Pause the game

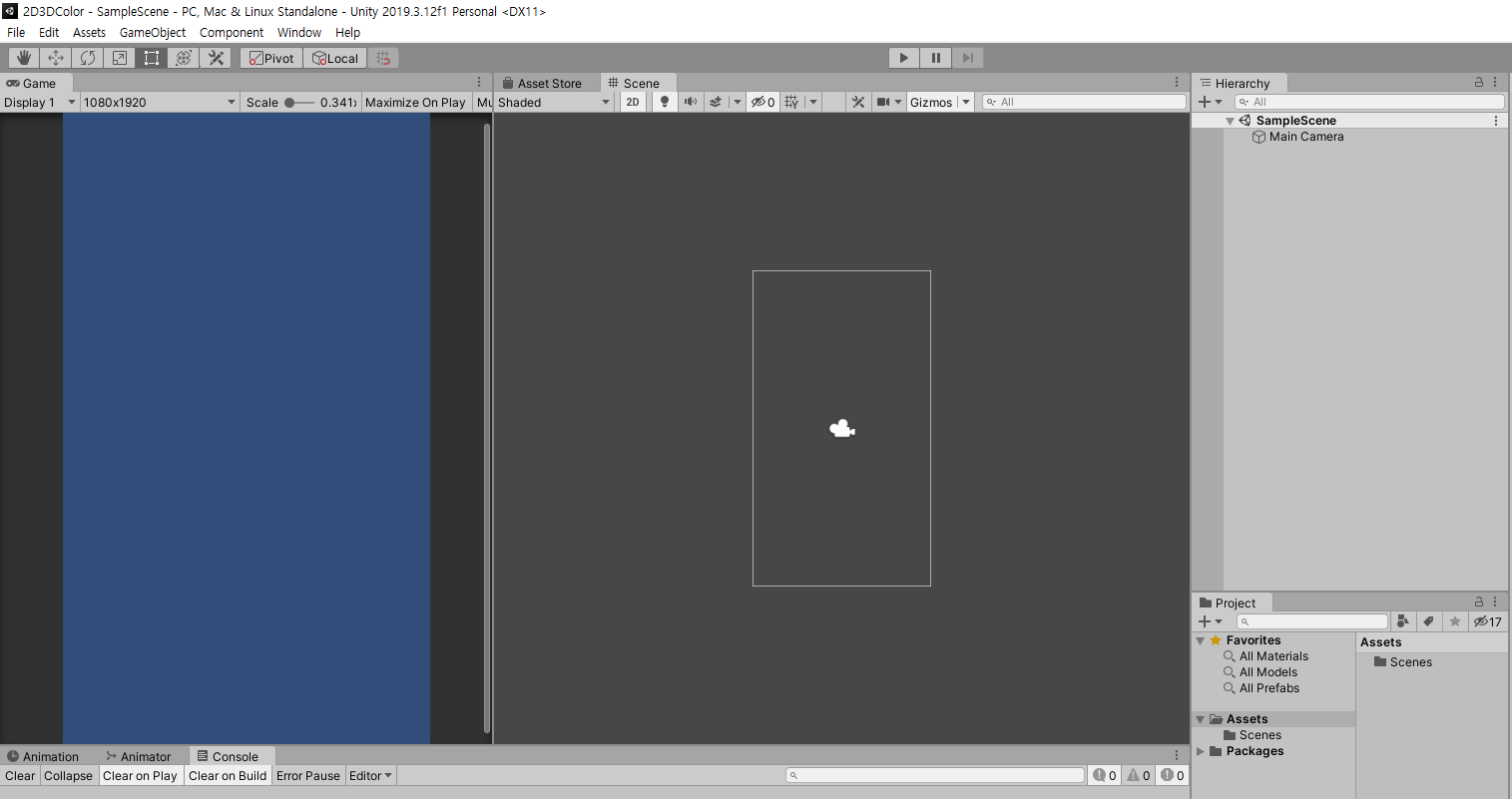pos(936,58)
